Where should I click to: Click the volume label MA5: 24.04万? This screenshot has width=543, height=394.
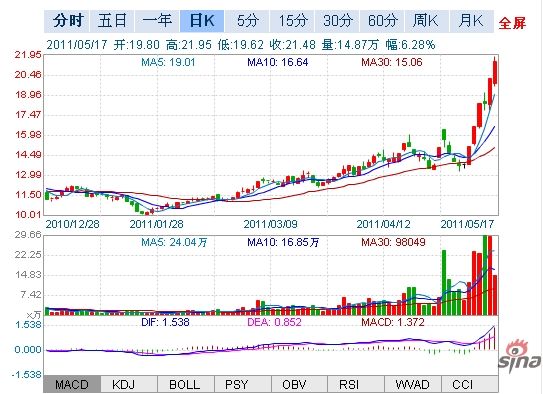tap(174, 242)
